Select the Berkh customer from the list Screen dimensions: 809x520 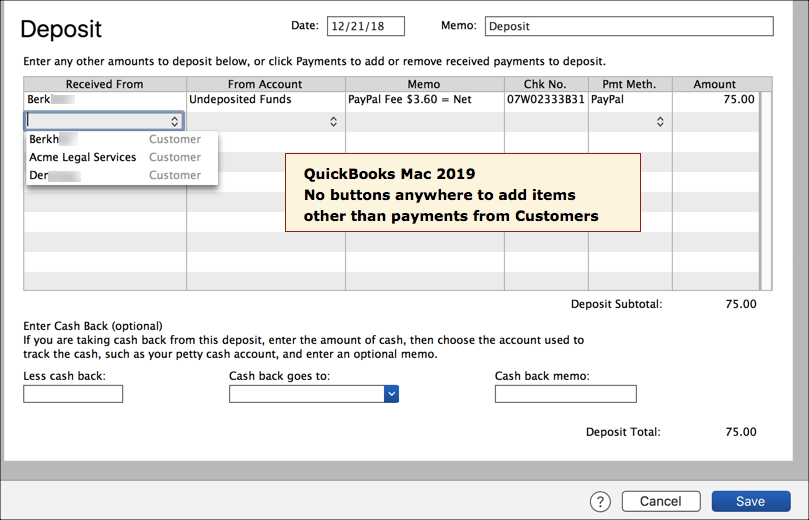(x=122, y=139)
